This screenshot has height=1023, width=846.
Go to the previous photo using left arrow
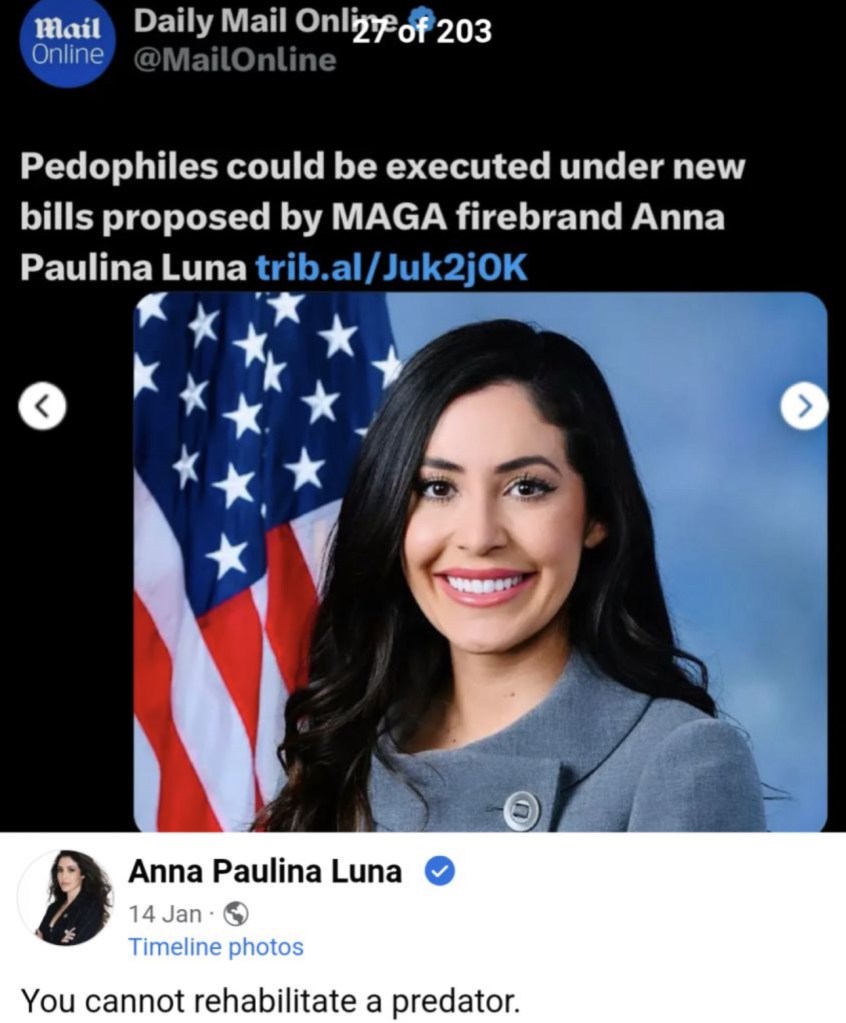point(42,406)
